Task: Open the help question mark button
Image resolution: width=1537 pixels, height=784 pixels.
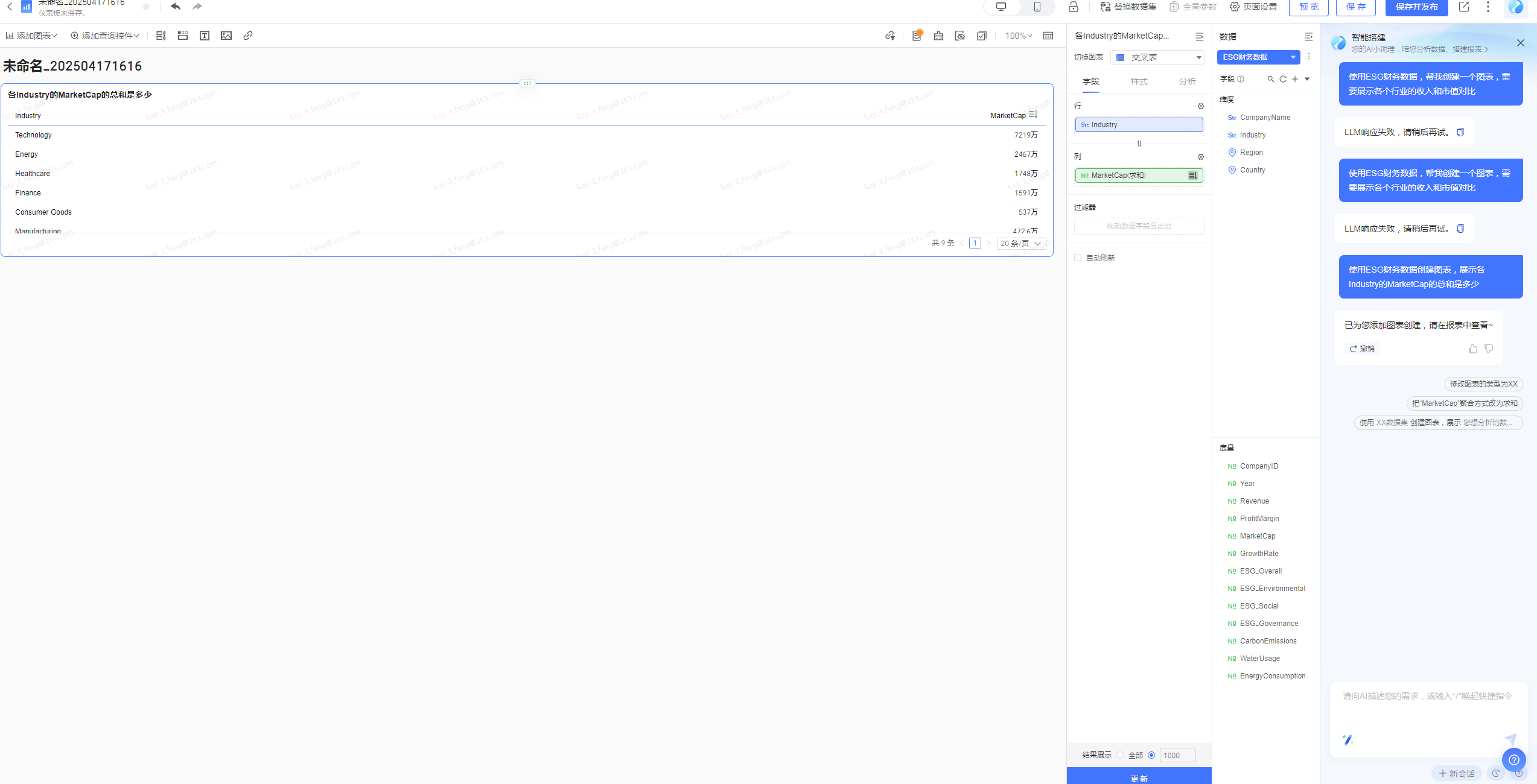Action: (1514, 760)
